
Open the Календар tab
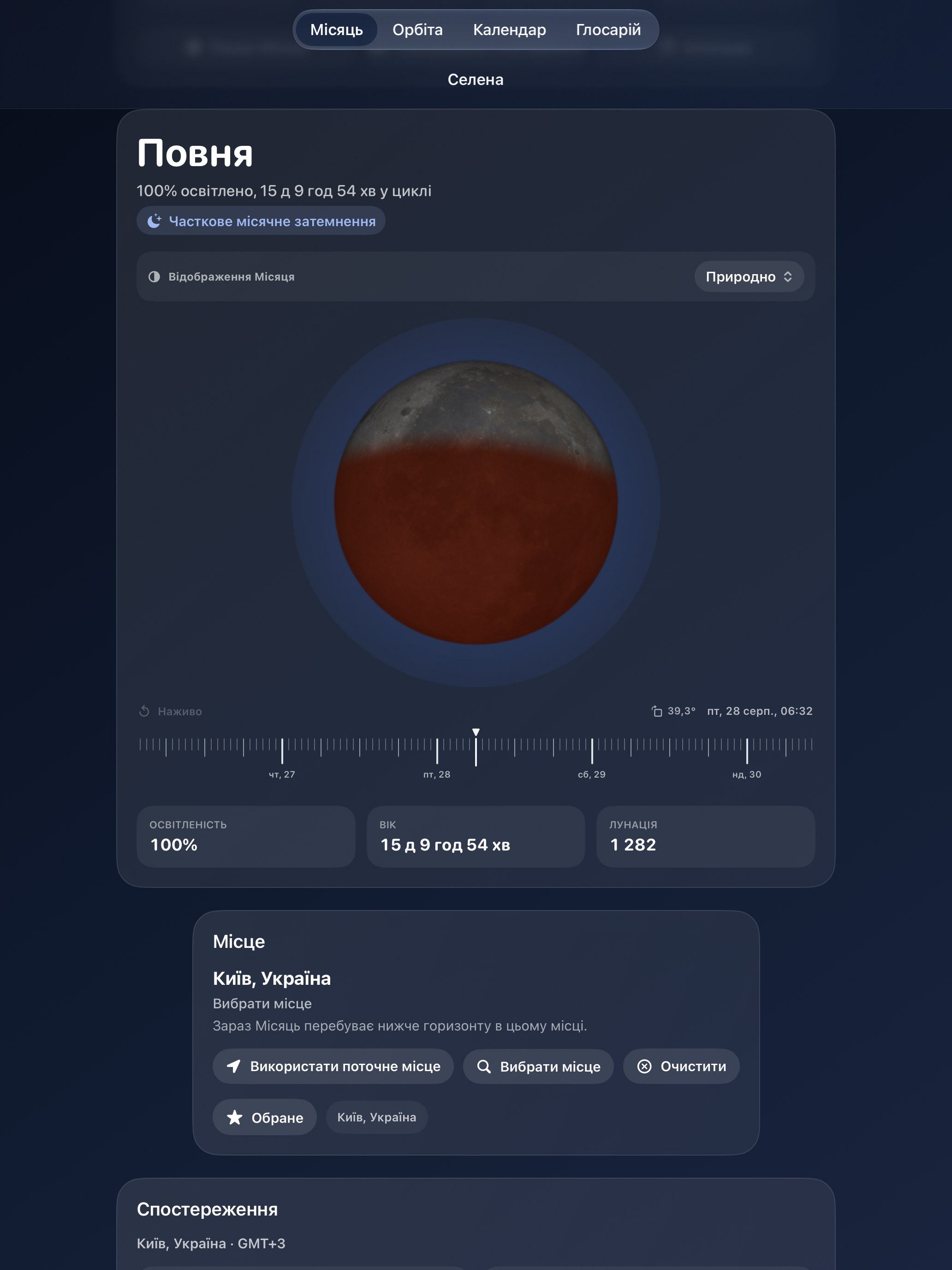[510, 30]
